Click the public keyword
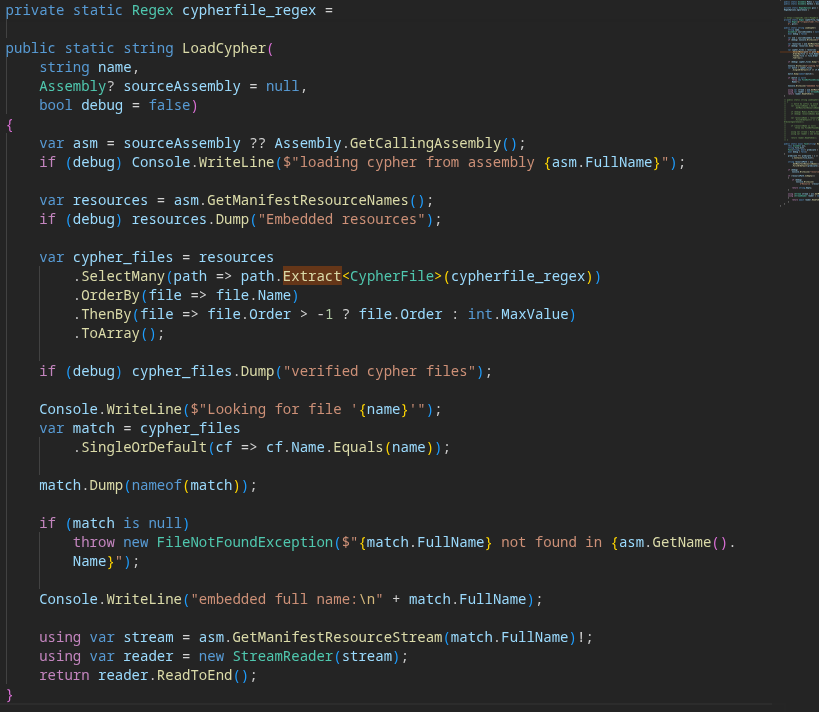 click(30, 48)
